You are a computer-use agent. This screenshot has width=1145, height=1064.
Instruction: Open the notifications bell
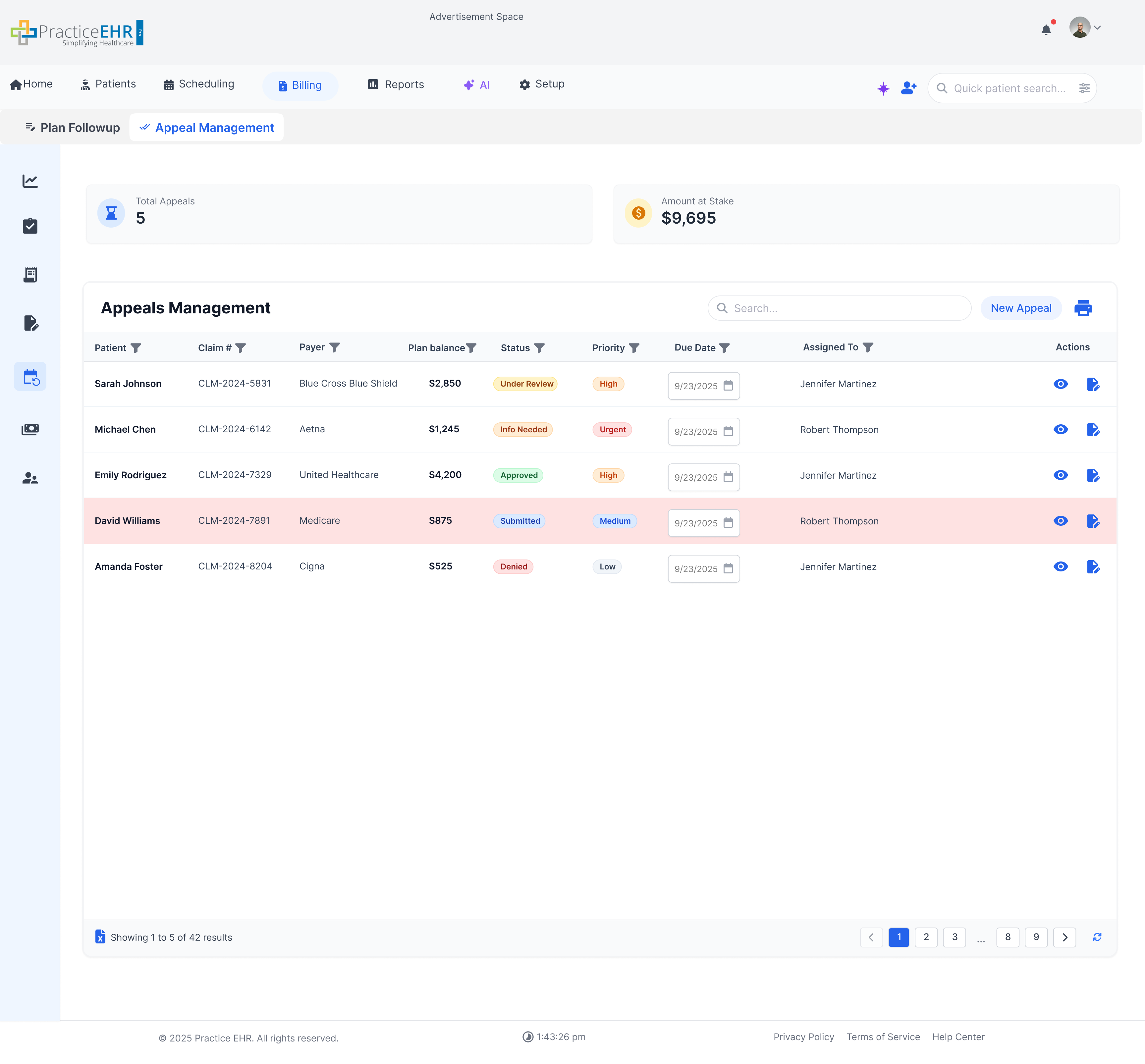point(1046,29)
